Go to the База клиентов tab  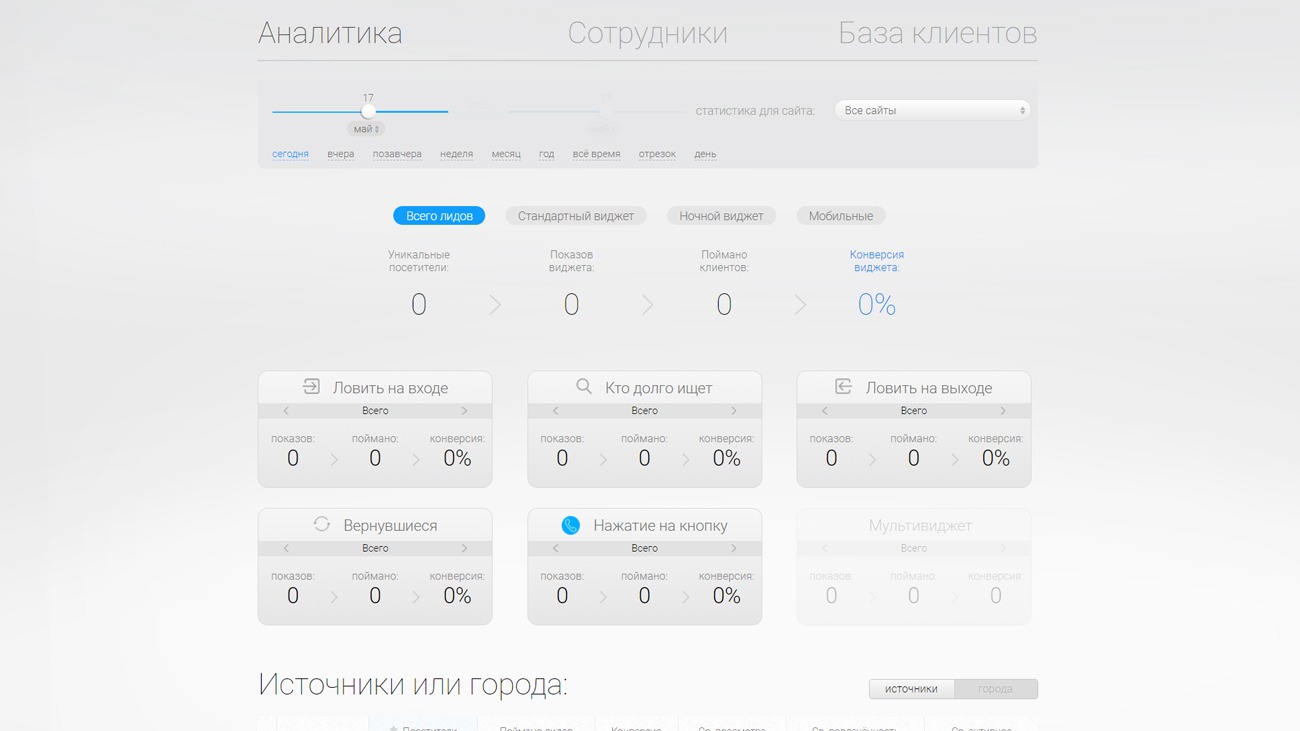point(937,33)
